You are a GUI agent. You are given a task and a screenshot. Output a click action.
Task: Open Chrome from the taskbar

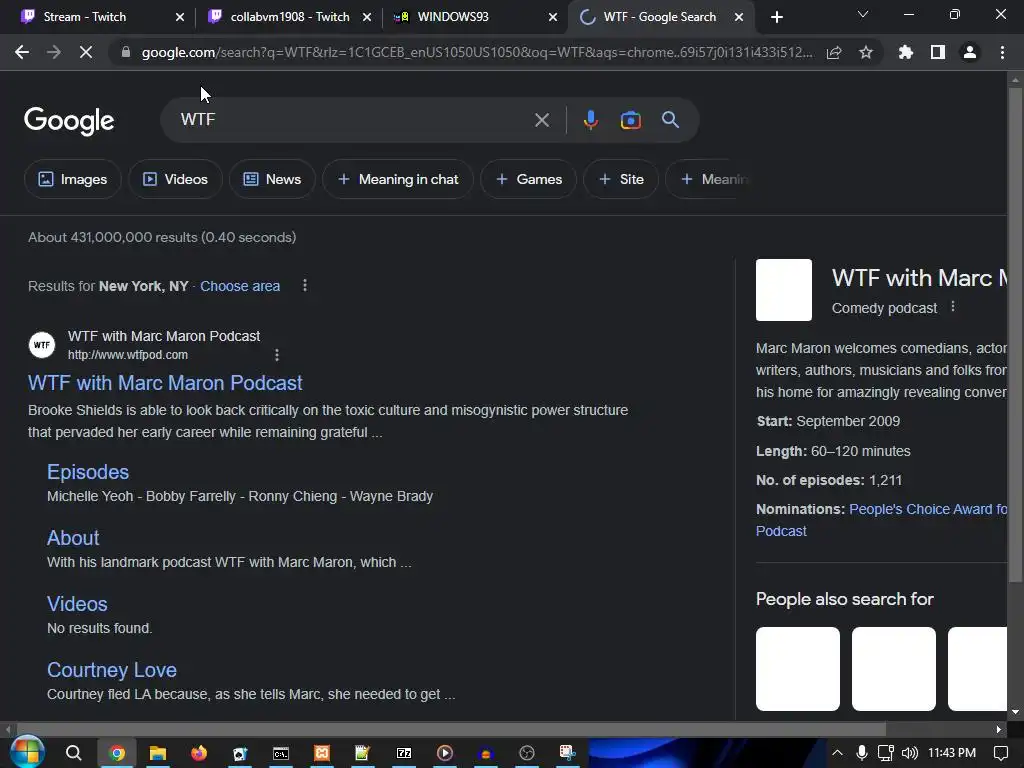click(x=117, y=753)
